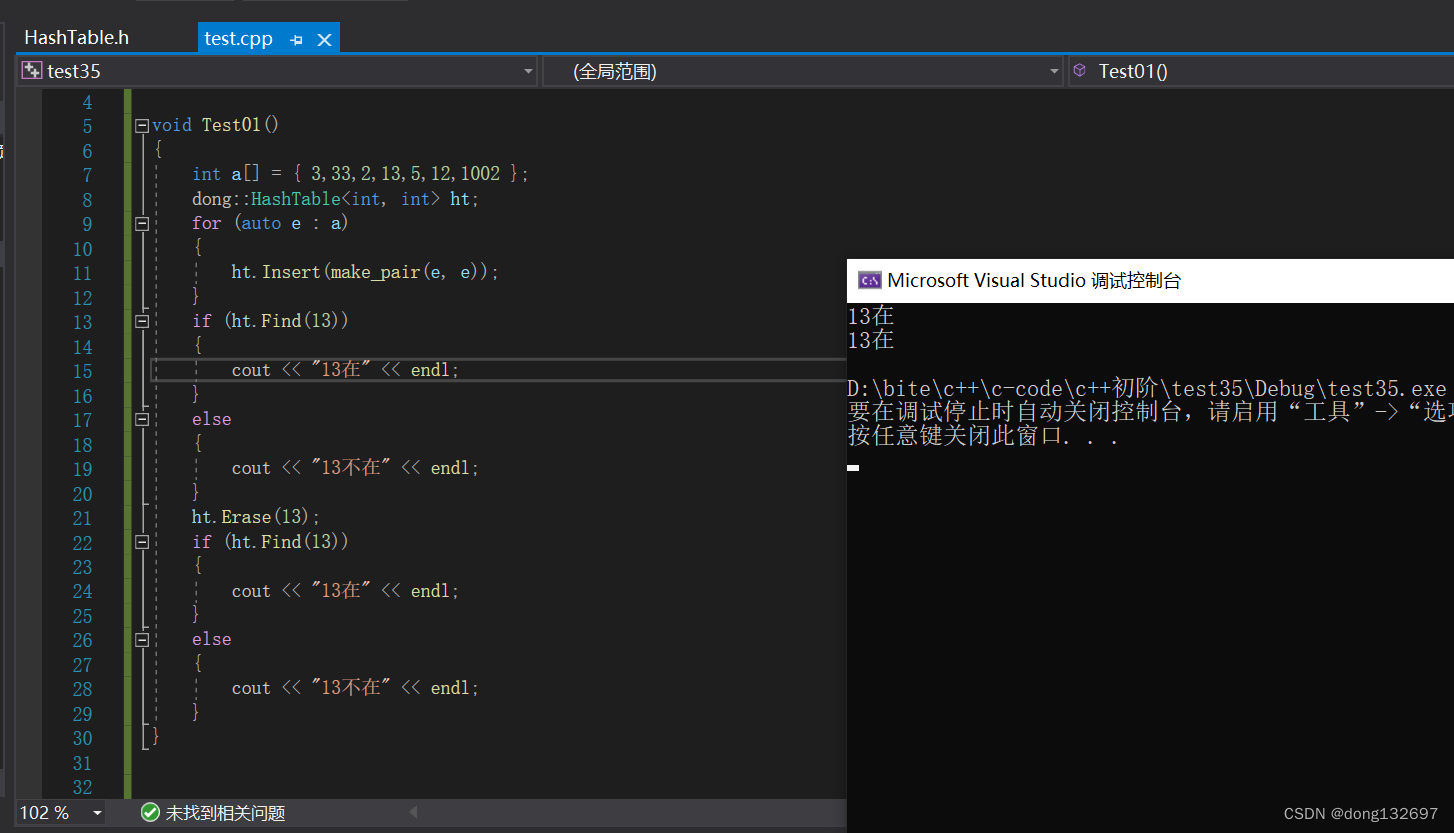Click the 未找到相关问题 status message

(x=225, y=813)
